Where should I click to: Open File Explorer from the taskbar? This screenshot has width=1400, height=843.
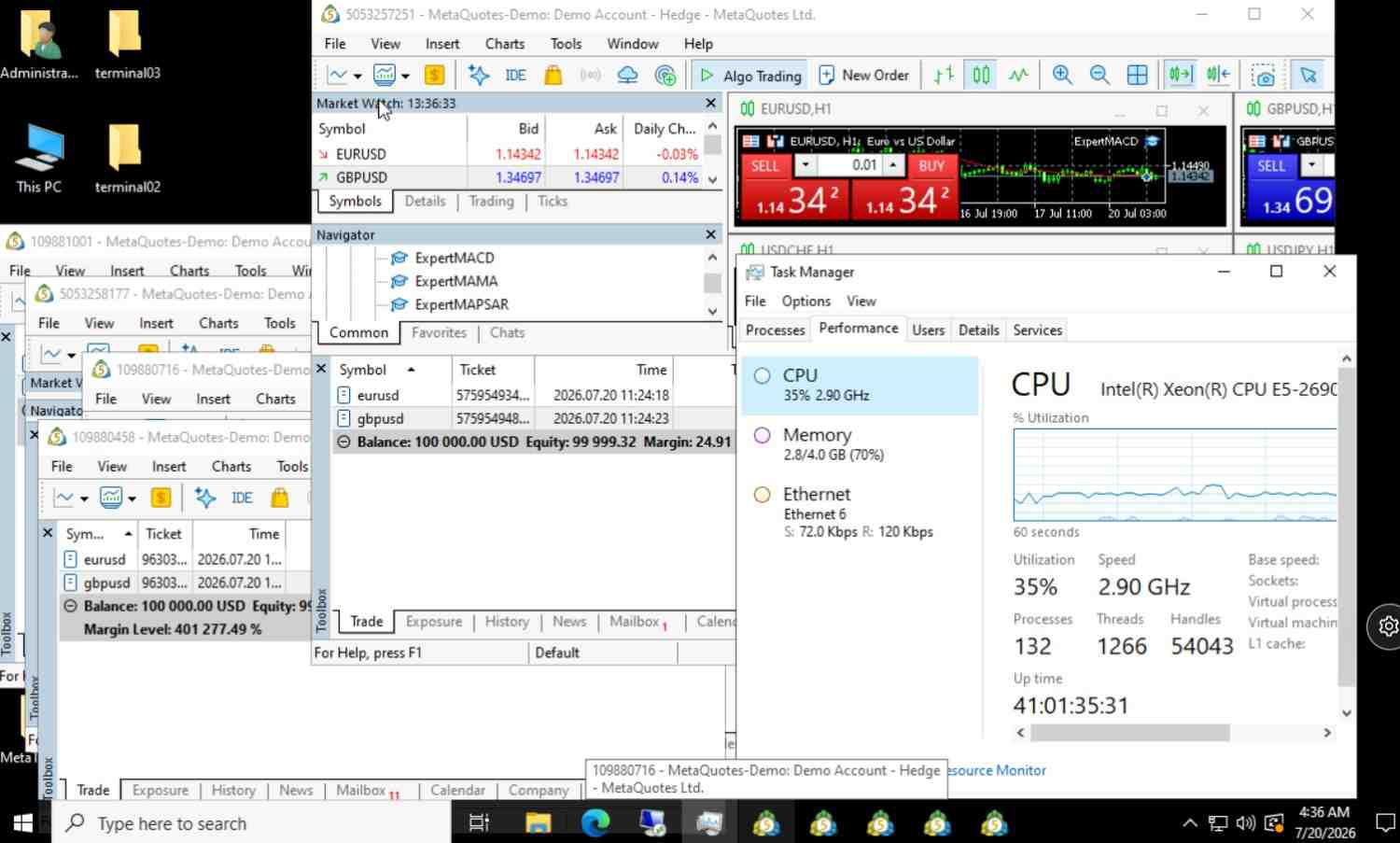coord(539,822)
